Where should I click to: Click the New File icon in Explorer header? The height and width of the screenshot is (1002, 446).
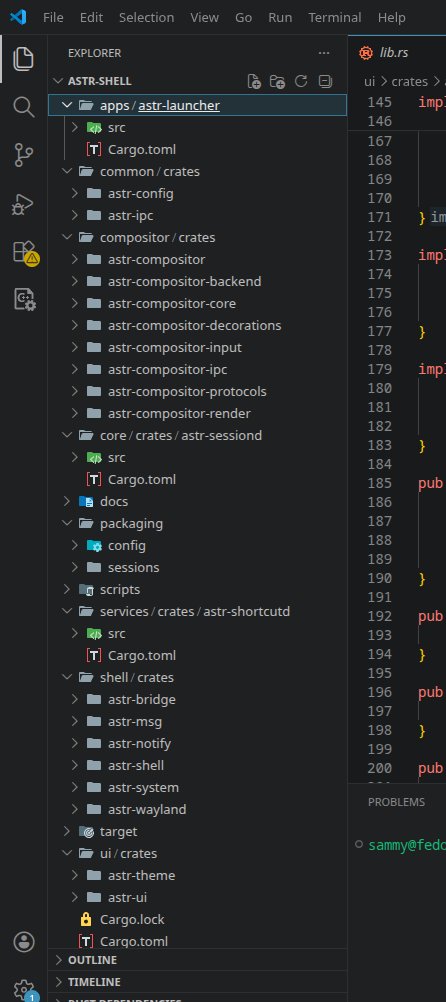pos(254,81)
